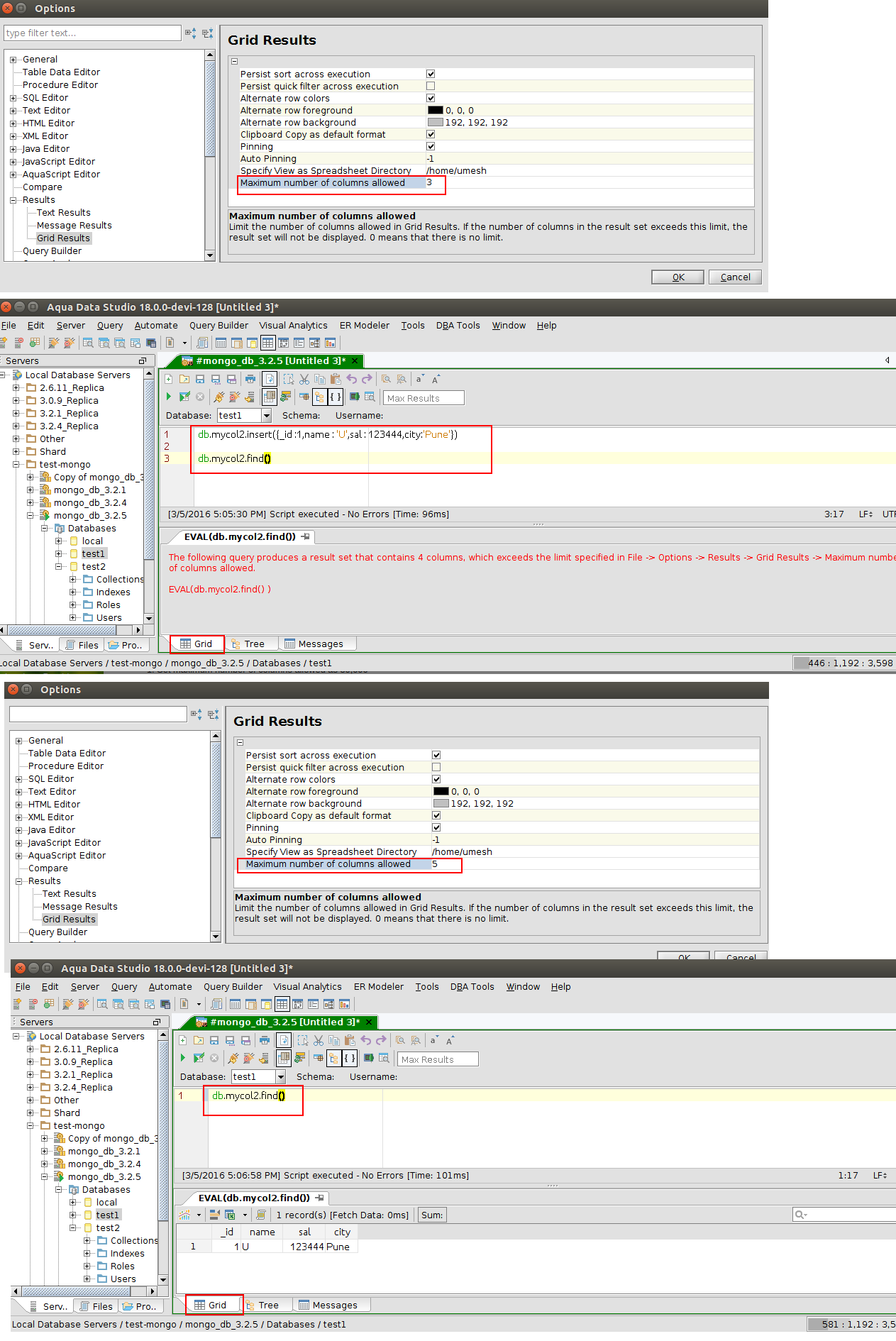Select Query Builder item in lower Options tree
This screenshot has width=896, height=1341.
(x=57, y=932)
